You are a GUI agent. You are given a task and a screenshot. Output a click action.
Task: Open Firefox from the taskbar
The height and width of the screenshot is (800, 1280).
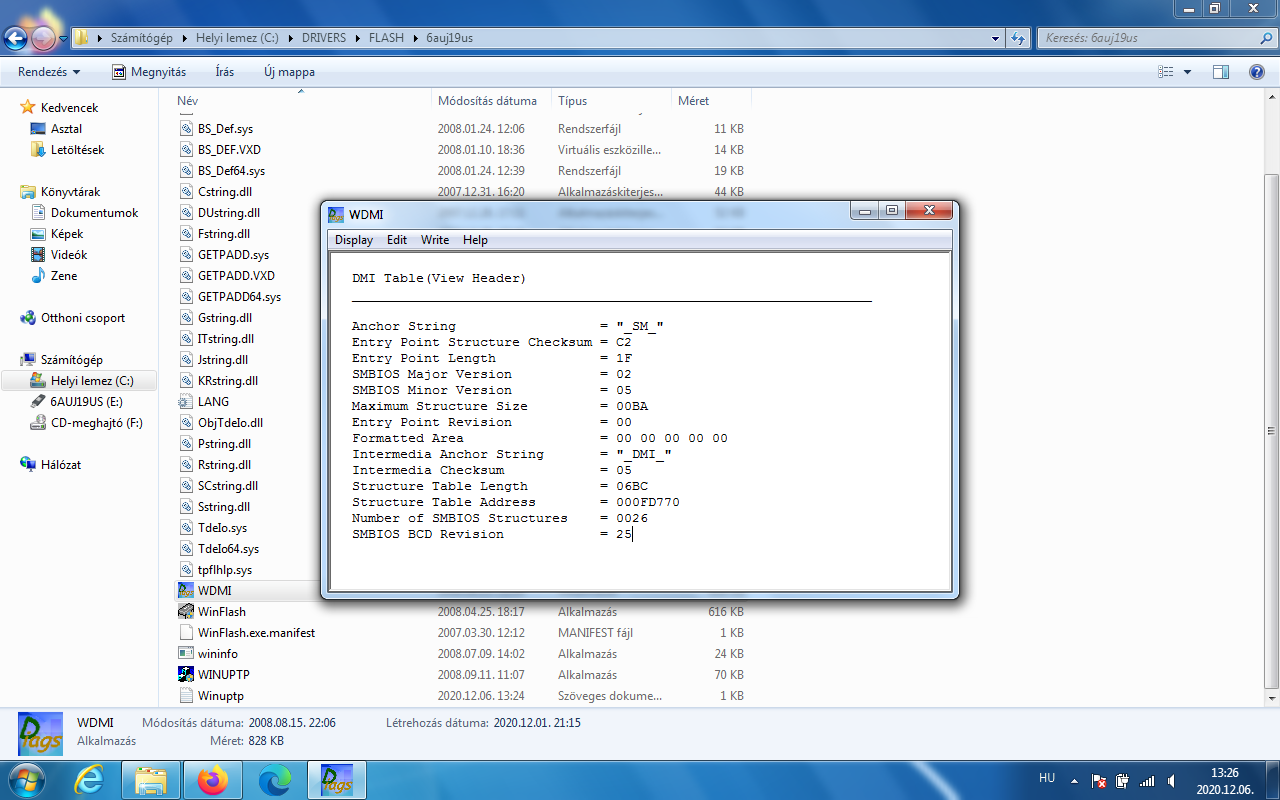point(213,780)
